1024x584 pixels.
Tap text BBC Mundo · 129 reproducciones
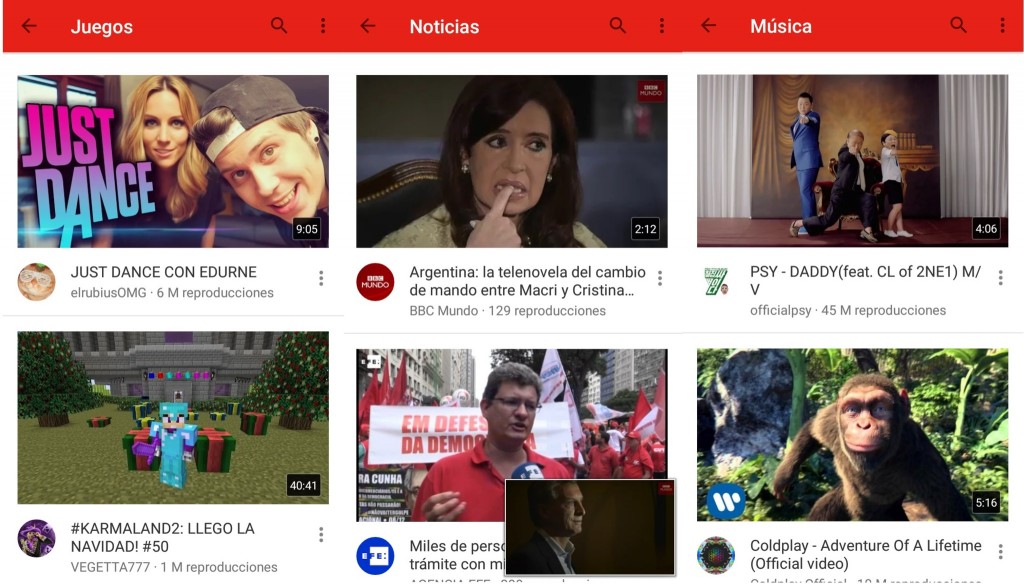click(507, 311)
